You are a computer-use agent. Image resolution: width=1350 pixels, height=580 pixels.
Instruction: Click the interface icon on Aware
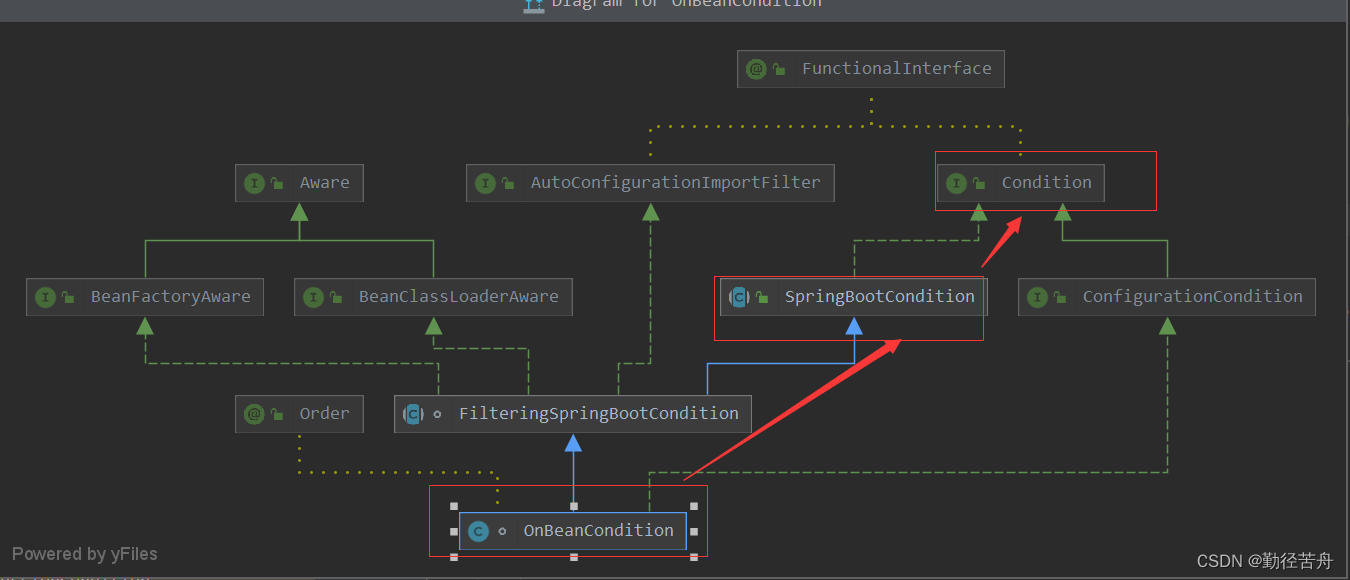tap(254, 183)
